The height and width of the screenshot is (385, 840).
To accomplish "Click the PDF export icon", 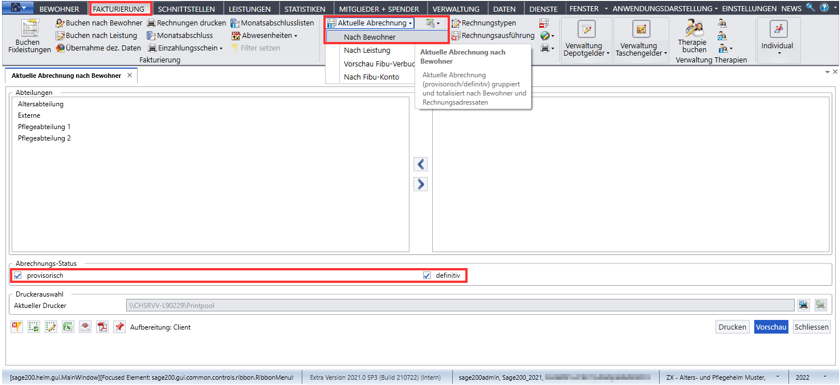I will coord(102,327).
